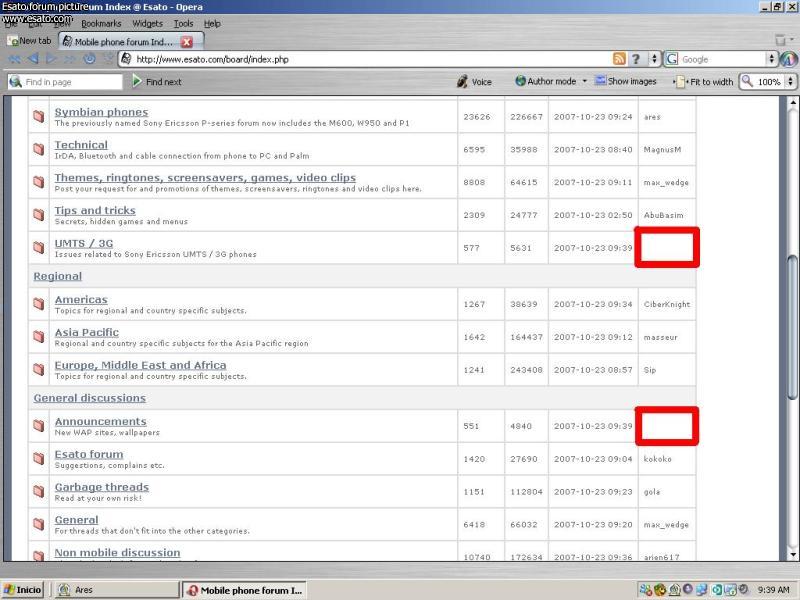This screenshot has width=800, height=600.
Task: Open the 100% zoom dropdown
Action: point(791,82)
